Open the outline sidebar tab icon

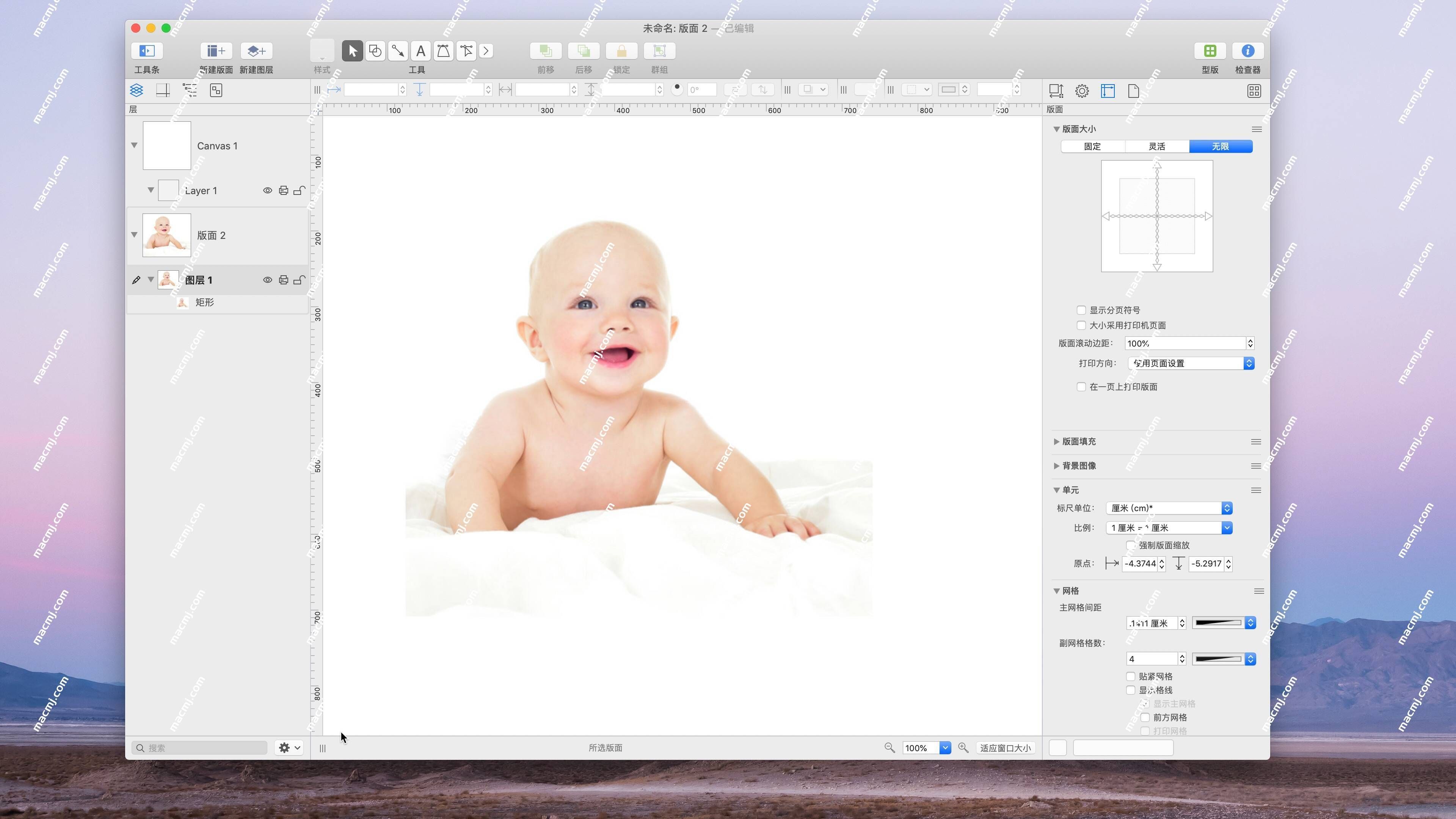point(190,91)
